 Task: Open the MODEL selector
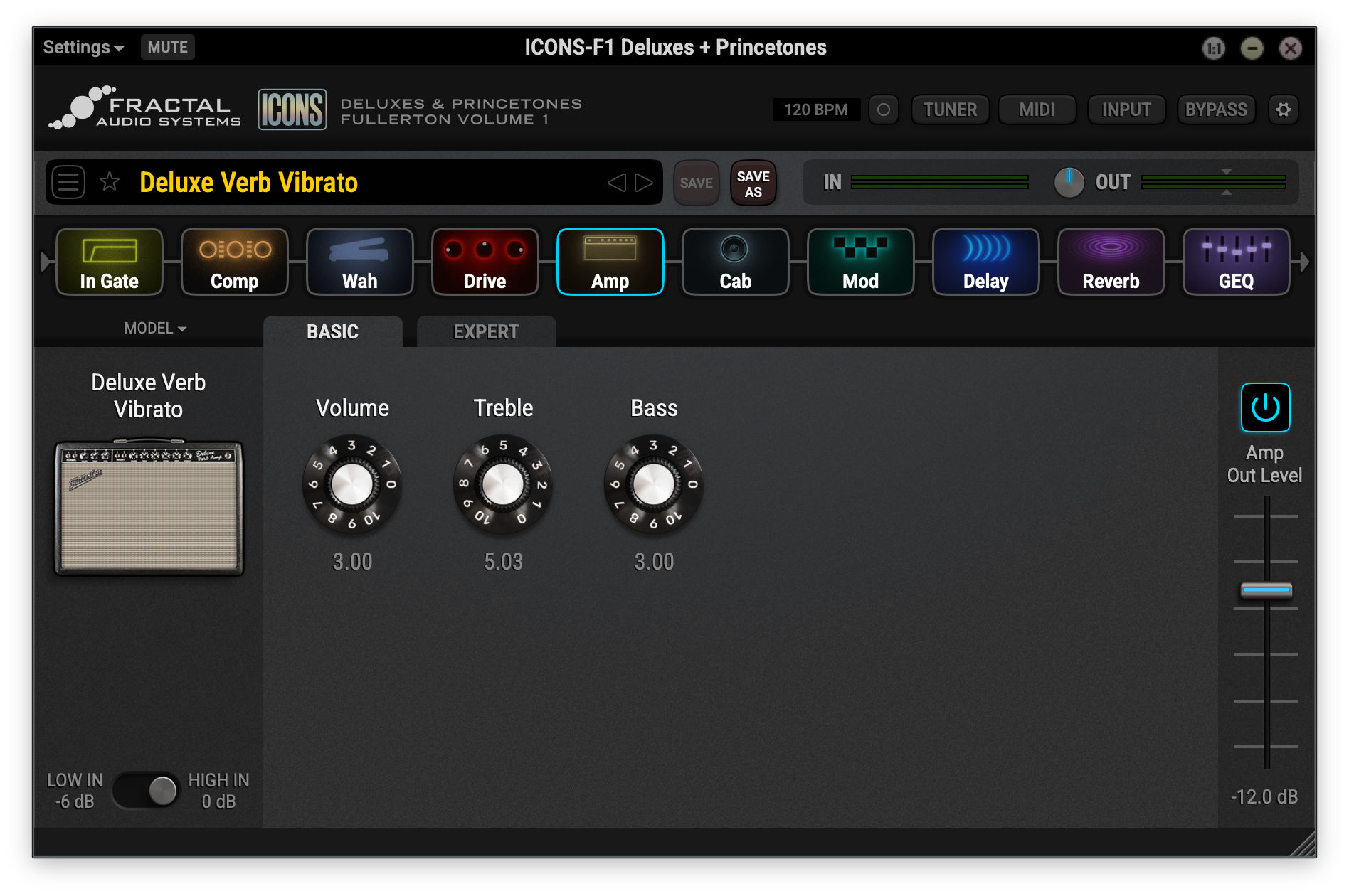(153, 328)
